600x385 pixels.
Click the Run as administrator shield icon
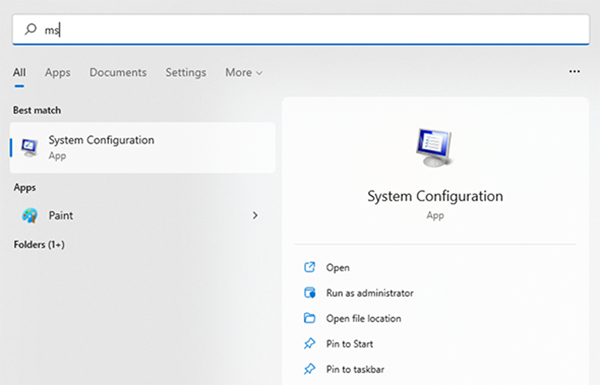pos(310,293)
